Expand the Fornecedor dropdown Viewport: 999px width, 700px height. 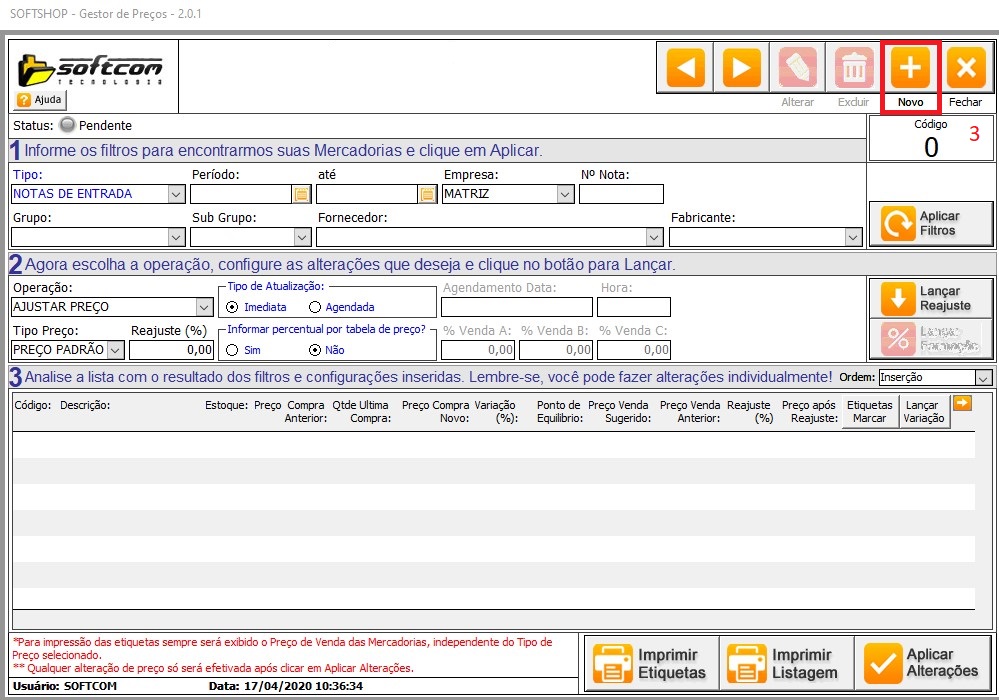click(x=654, y=237)
